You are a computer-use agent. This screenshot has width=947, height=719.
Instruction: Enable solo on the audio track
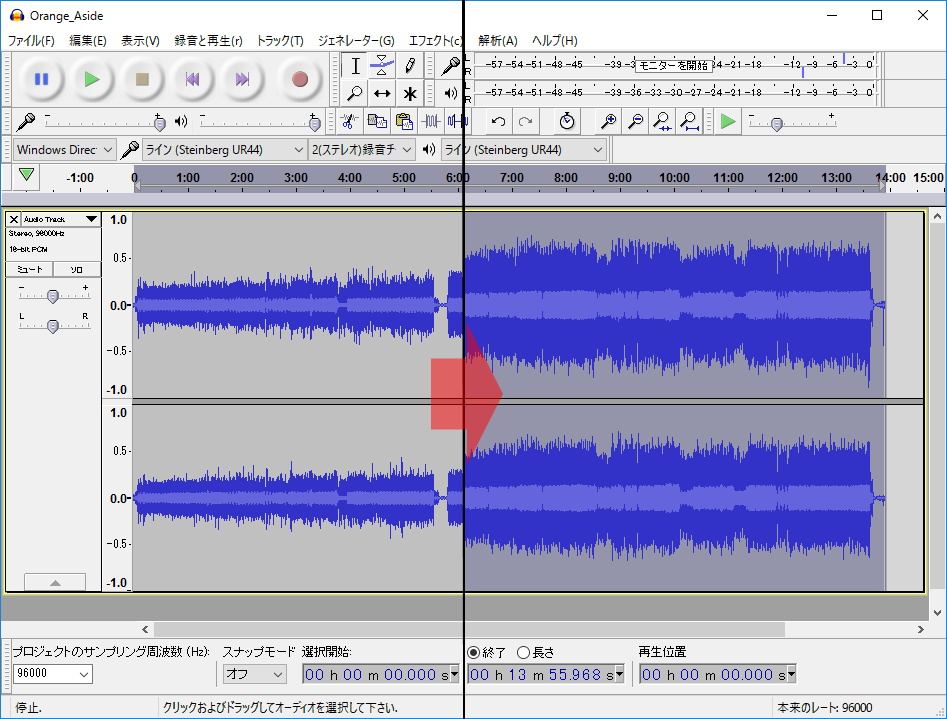pyautogui.click(x=75, y=269)
